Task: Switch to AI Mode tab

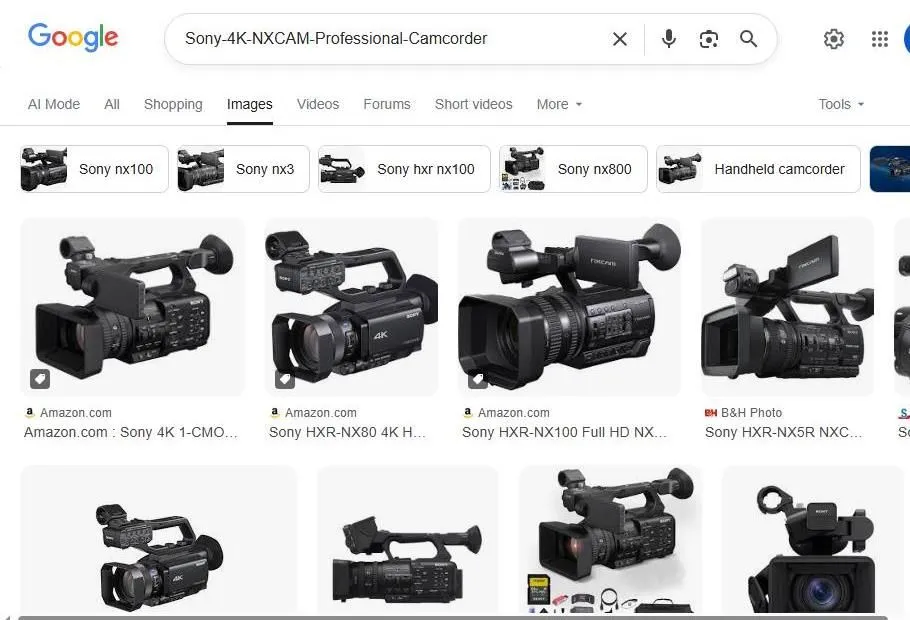Action: [x=54, y=104]
